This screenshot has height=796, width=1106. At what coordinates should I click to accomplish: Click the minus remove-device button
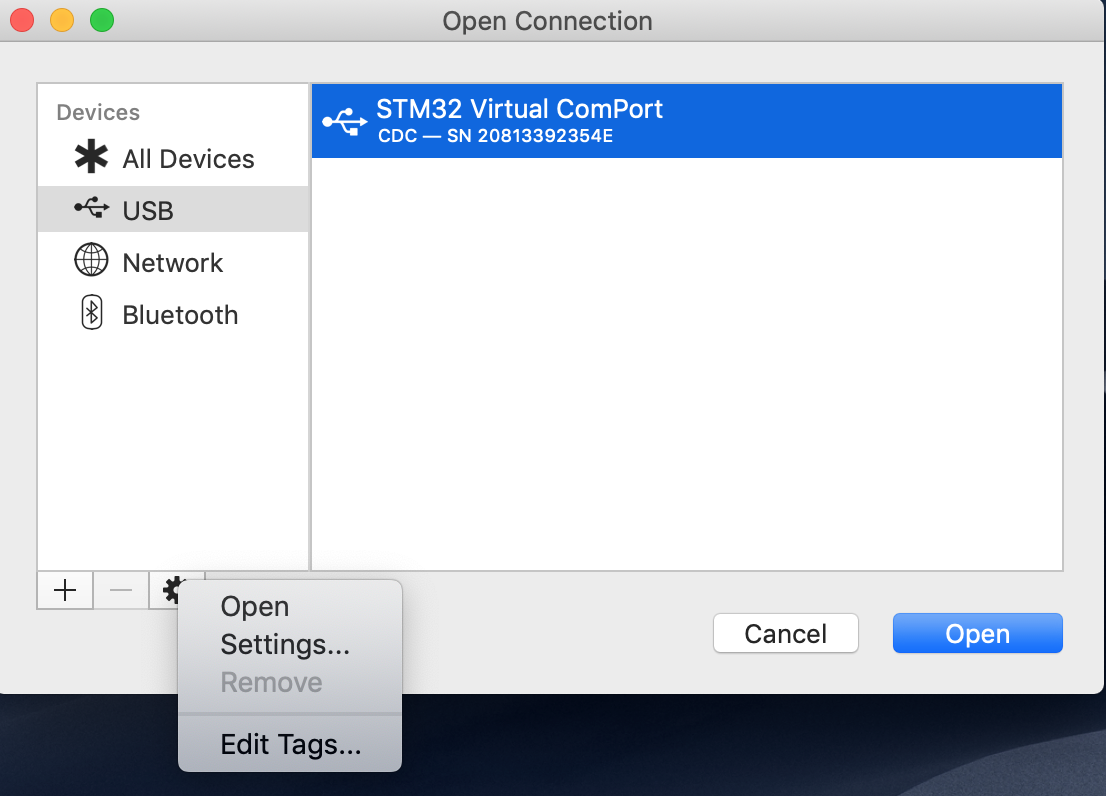click(121, 590)
